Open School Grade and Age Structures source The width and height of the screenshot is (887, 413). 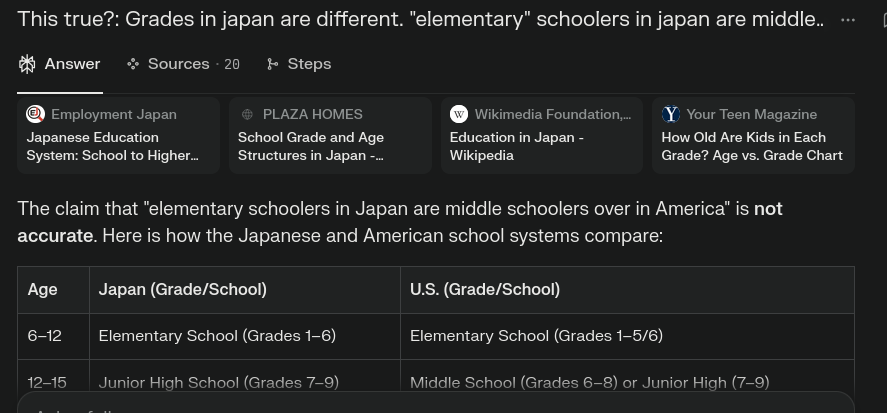(x=330, y=135)
